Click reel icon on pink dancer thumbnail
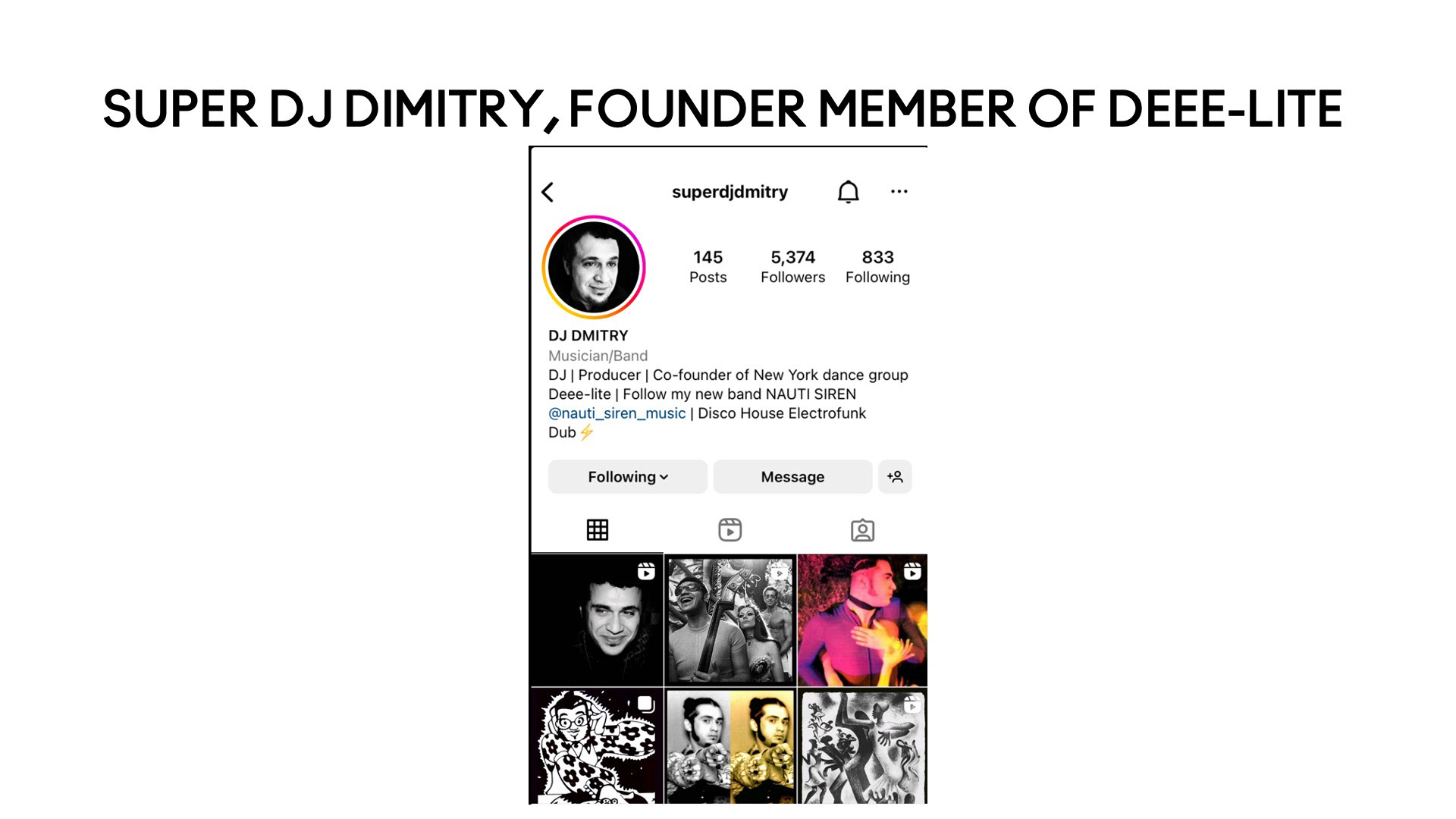 (912, 571)
